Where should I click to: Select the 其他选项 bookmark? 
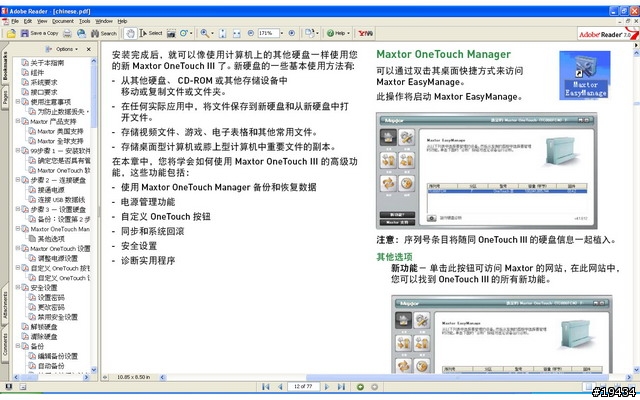[x=51, y=239]
